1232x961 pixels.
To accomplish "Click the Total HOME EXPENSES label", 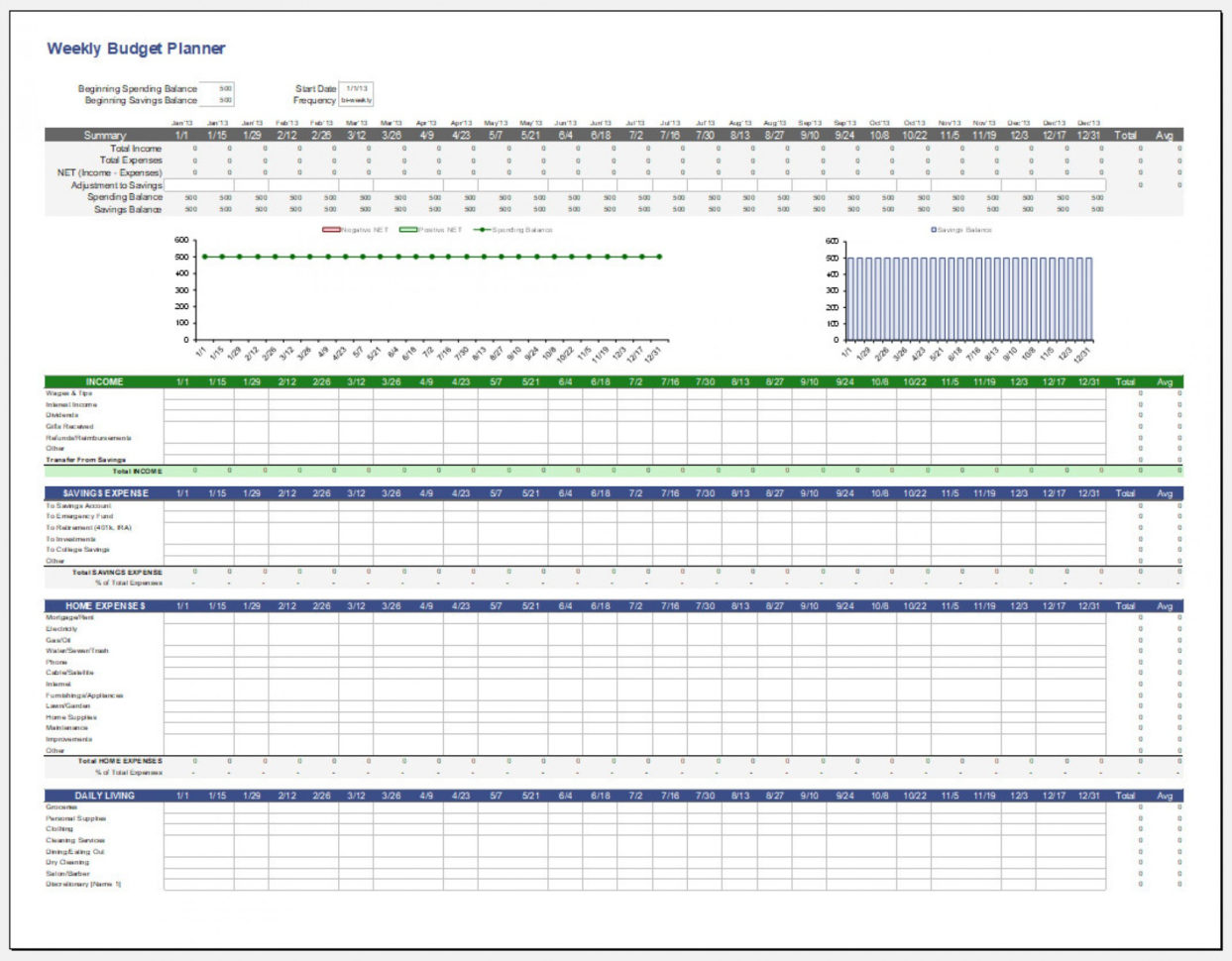I will (x=120, y=761).
